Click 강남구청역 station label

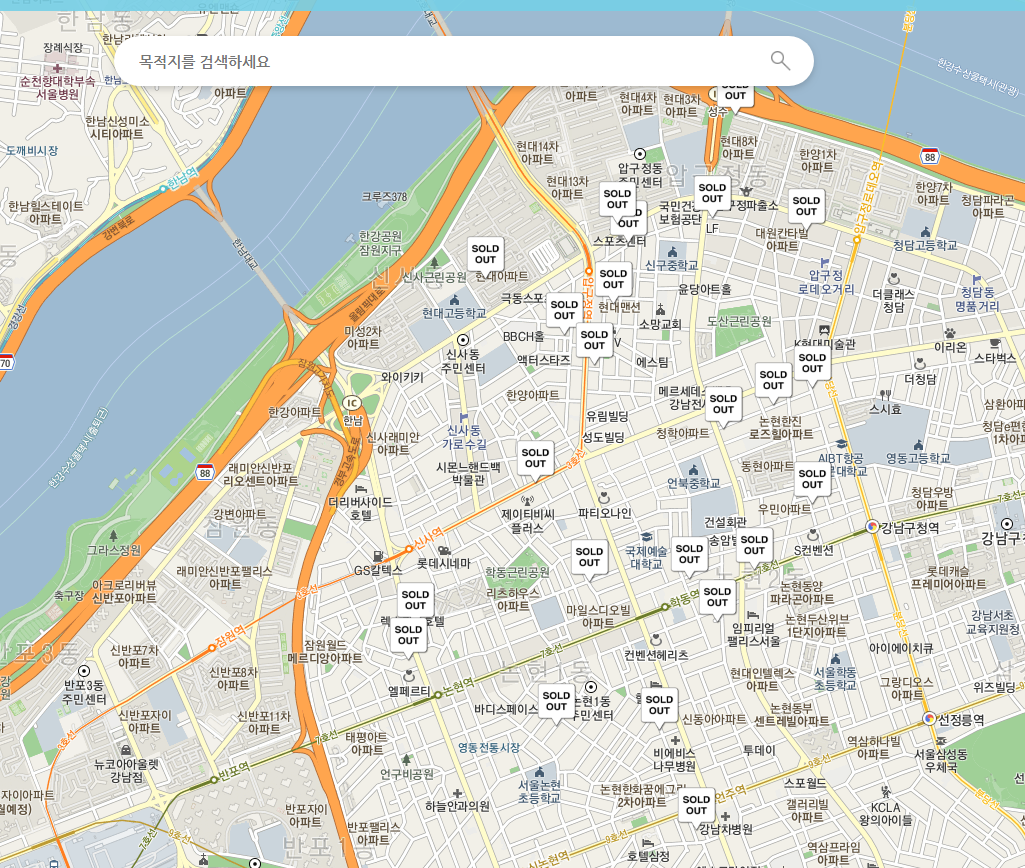click(910, 528)
